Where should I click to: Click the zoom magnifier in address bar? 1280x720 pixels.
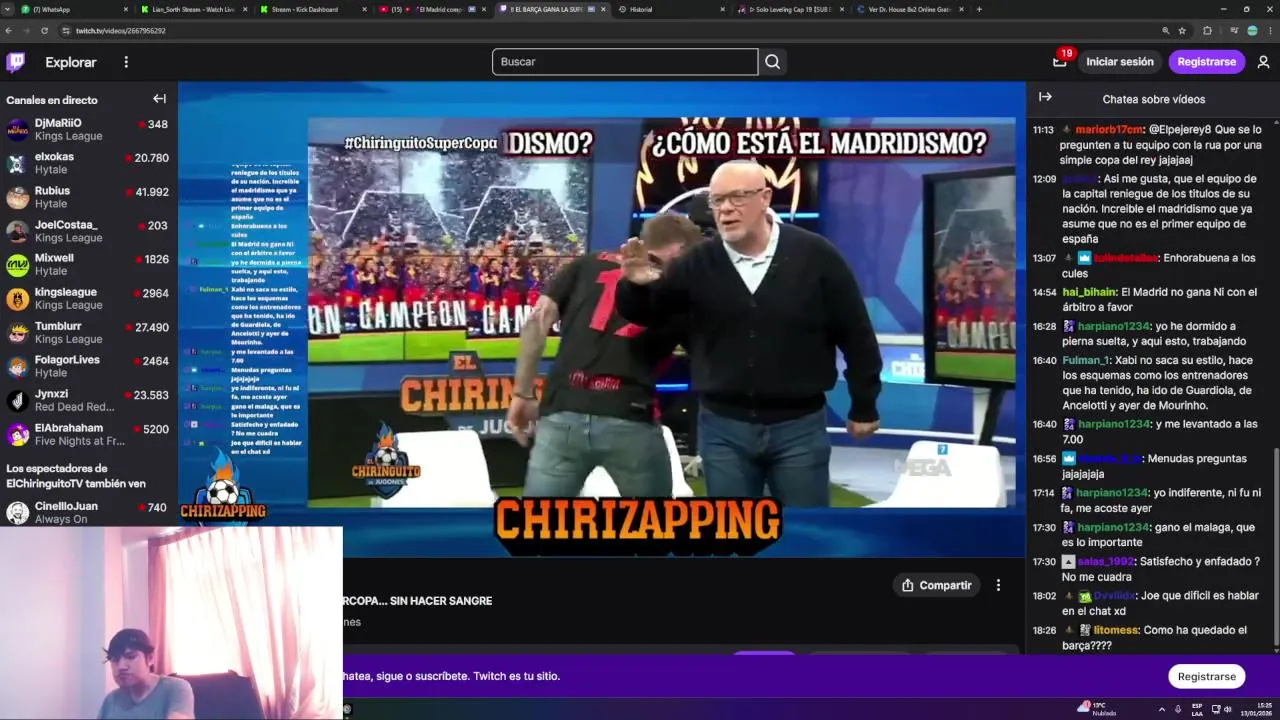pos(1165,31)
